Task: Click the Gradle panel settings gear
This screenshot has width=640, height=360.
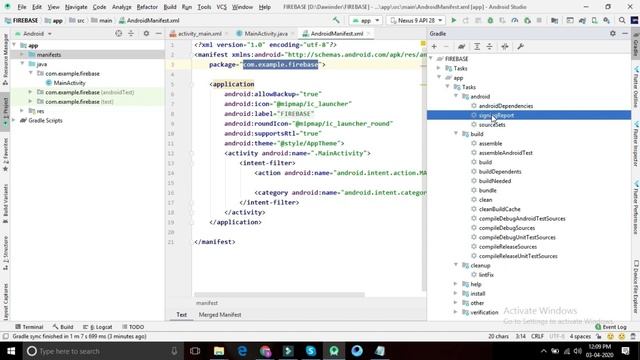Action: point(613,33)
